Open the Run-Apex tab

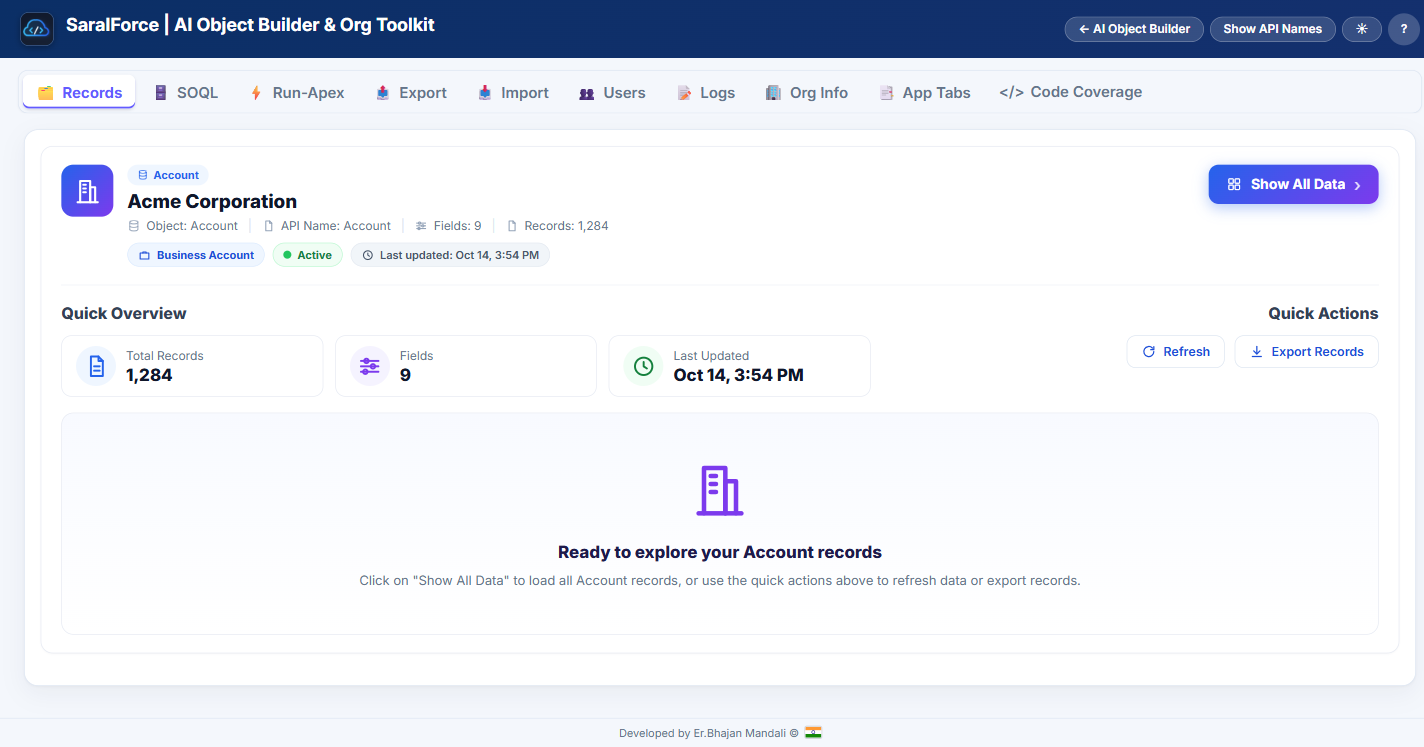point(296,92)
